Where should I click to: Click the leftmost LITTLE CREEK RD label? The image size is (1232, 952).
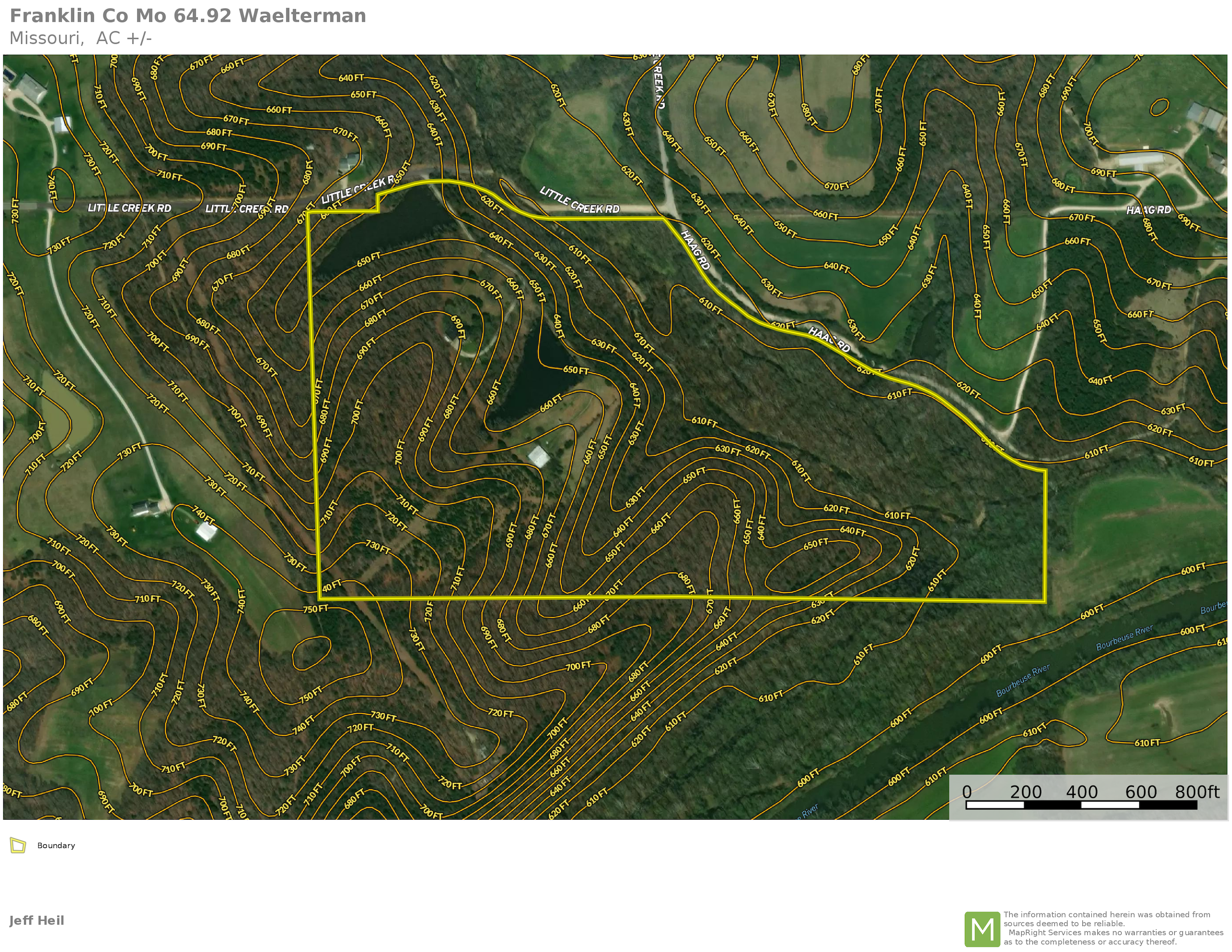[x=129, y=208]
